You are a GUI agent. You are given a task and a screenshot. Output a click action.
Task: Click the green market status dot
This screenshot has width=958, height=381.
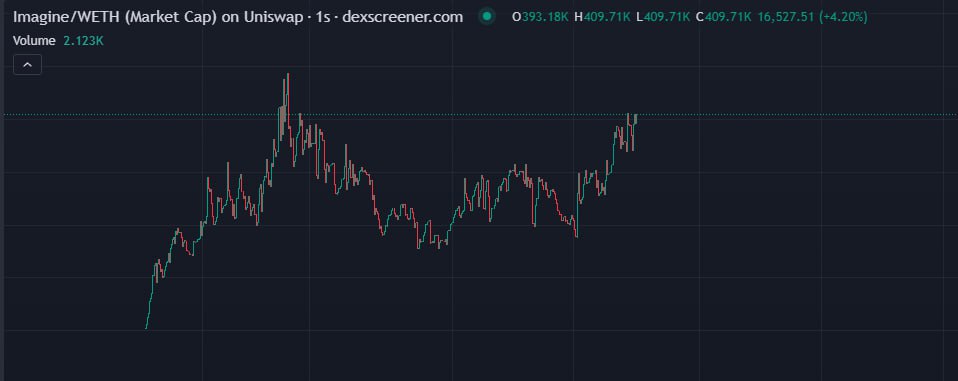pos(486,16)
